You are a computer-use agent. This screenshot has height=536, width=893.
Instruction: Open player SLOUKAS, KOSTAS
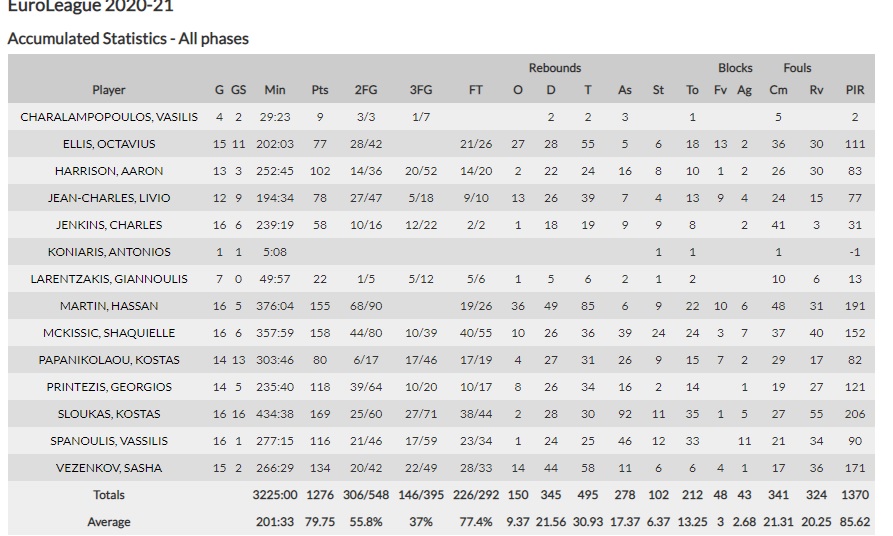click(109, 414)
